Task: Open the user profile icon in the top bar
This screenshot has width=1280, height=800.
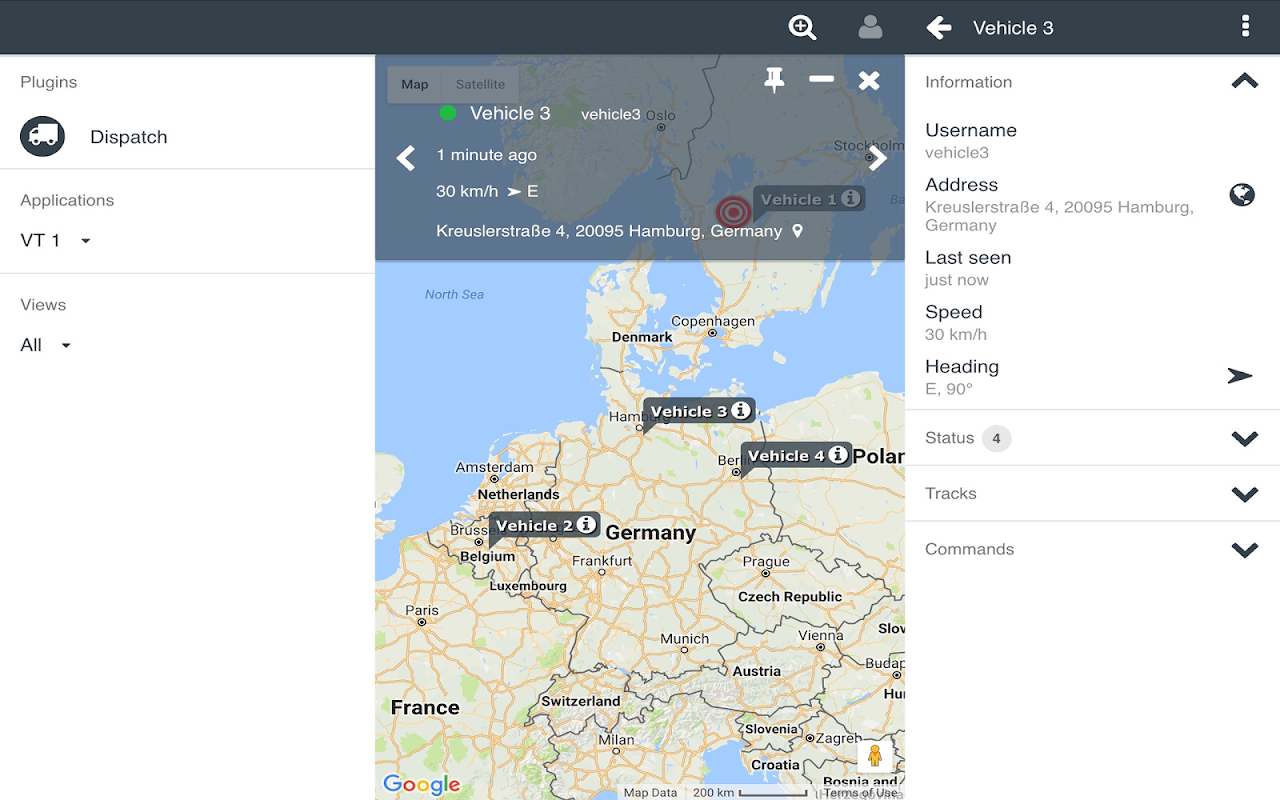Action: tap(870, 27)
